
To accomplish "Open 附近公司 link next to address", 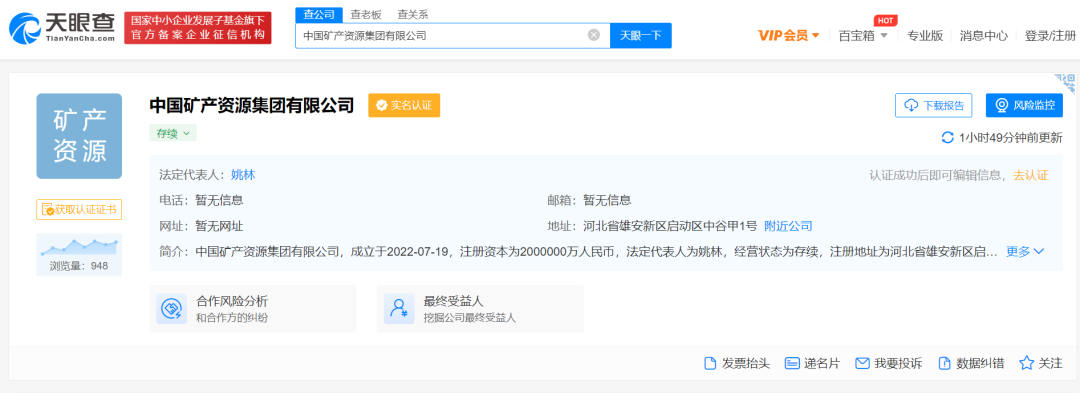I will coord(789,226).
